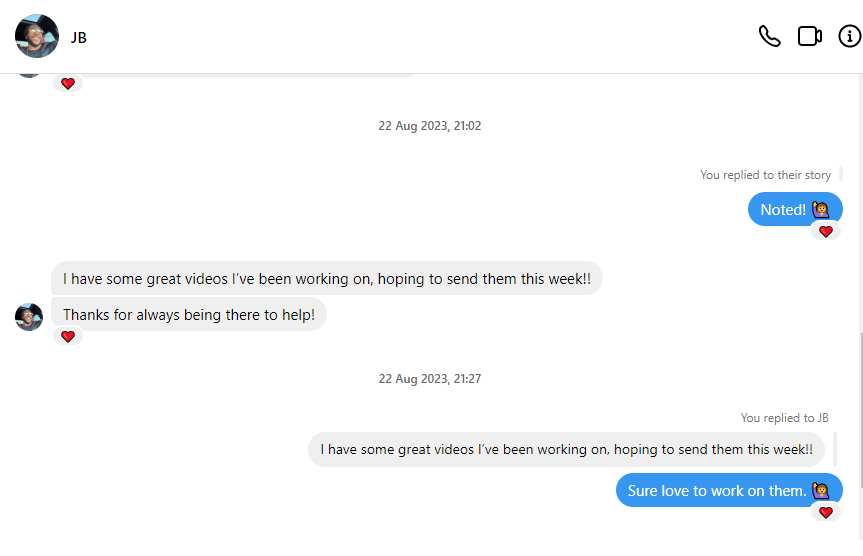The height and width of the screenshot is (556, 863).
Task: Start an audio call with JB
Action: coord(769,37)
